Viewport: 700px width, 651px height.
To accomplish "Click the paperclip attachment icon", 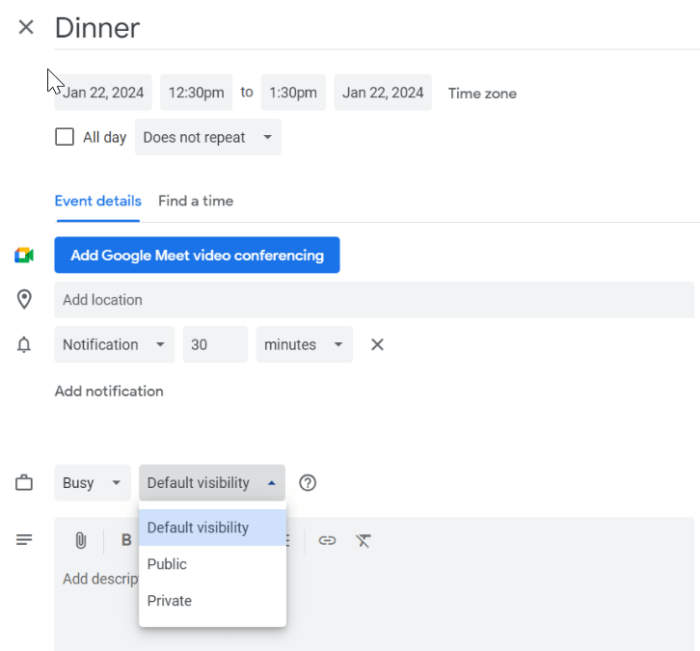I will click(81, 540).
